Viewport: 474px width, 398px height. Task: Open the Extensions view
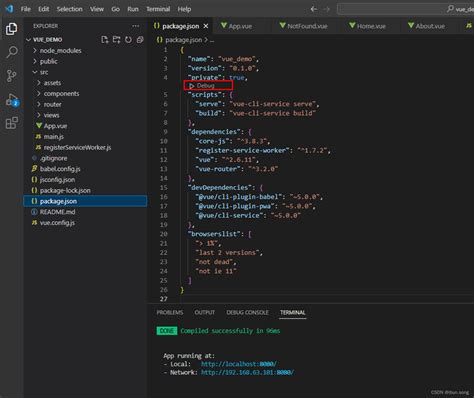pos(12,123)
